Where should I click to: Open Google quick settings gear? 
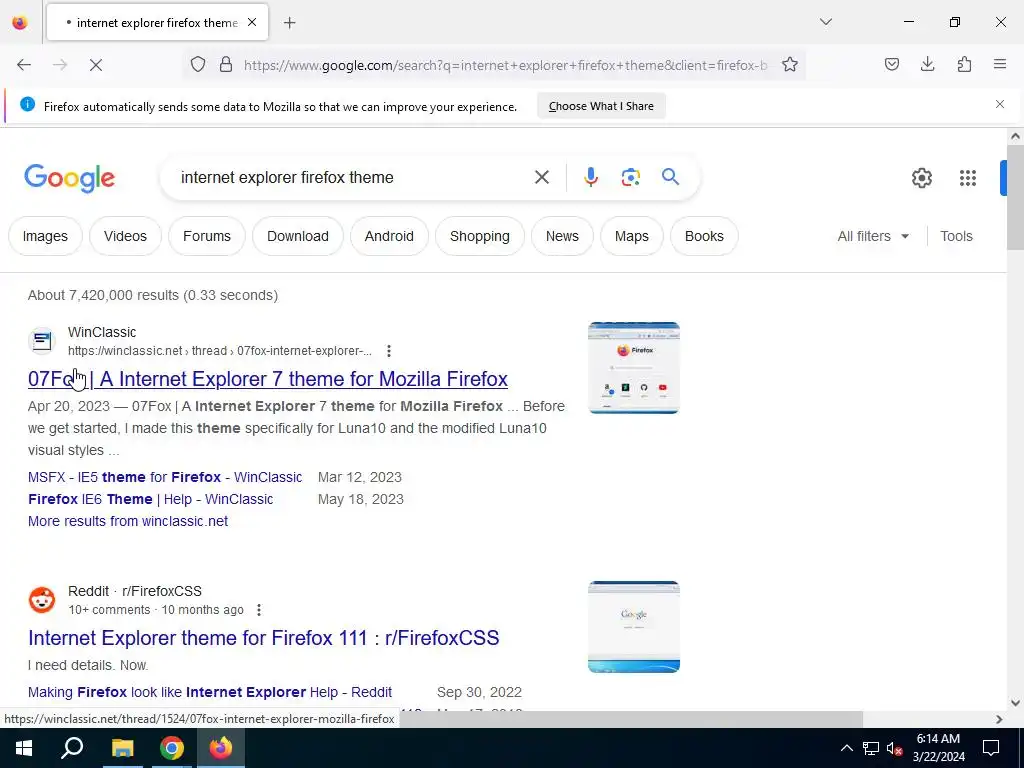pos(921,178)
